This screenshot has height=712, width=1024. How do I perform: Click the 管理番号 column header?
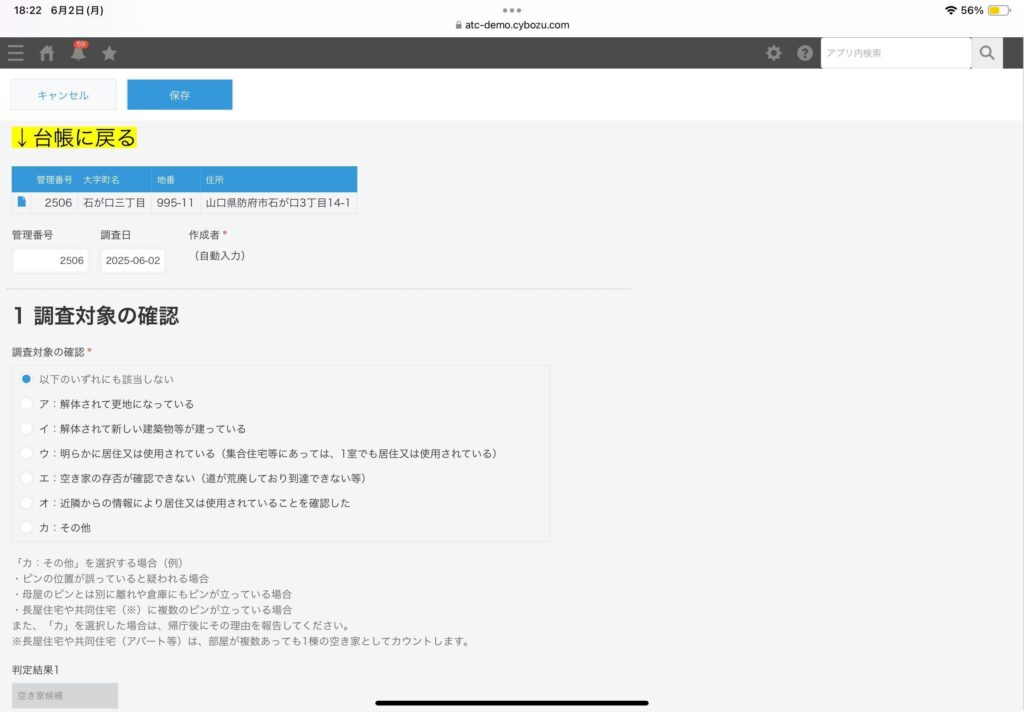click(54, 180)
